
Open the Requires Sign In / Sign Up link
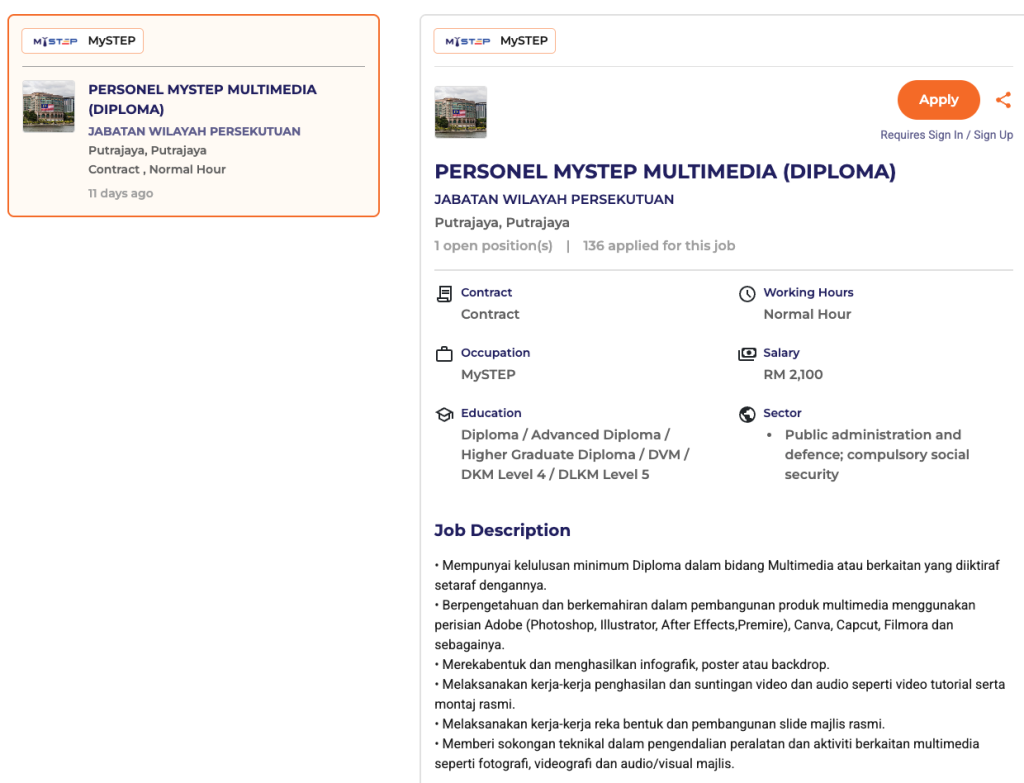pyautogui.click(x=946, y=135)
